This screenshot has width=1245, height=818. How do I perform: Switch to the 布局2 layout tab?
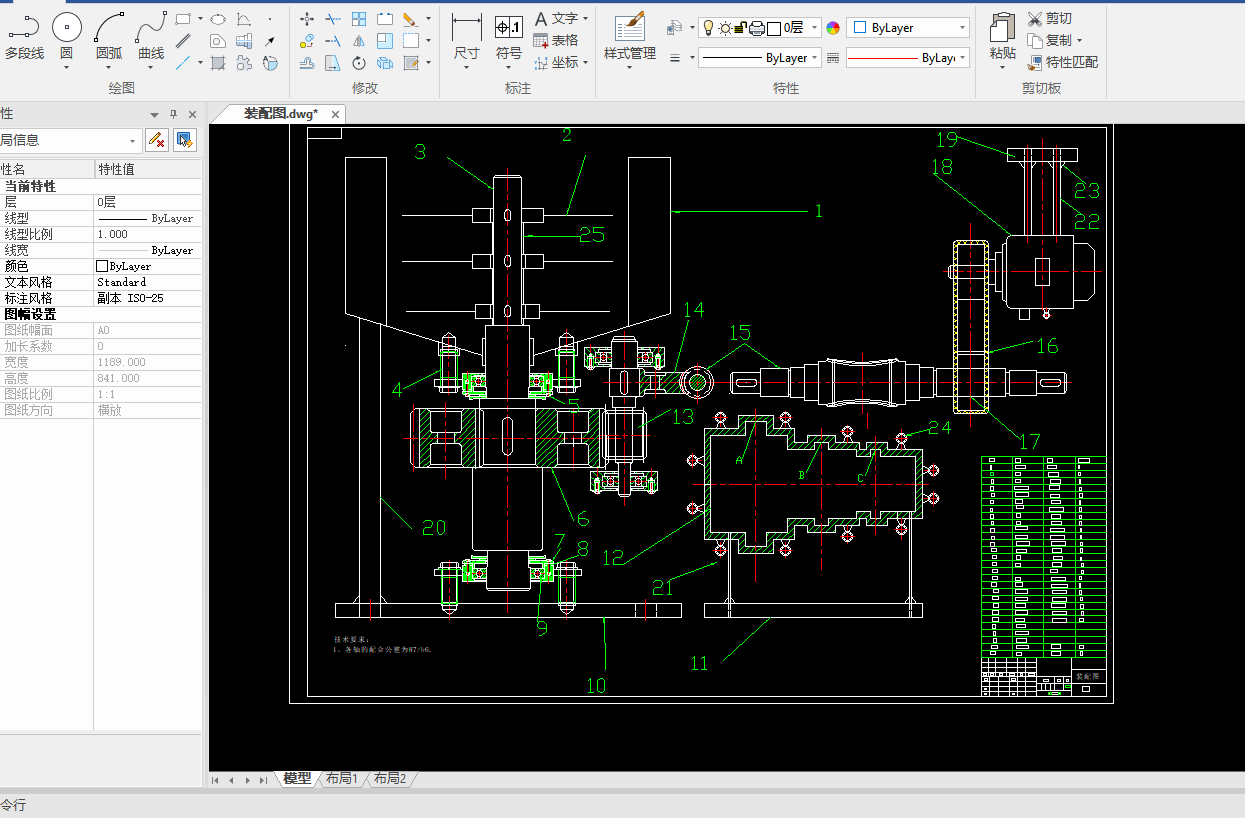coord(390,778)
